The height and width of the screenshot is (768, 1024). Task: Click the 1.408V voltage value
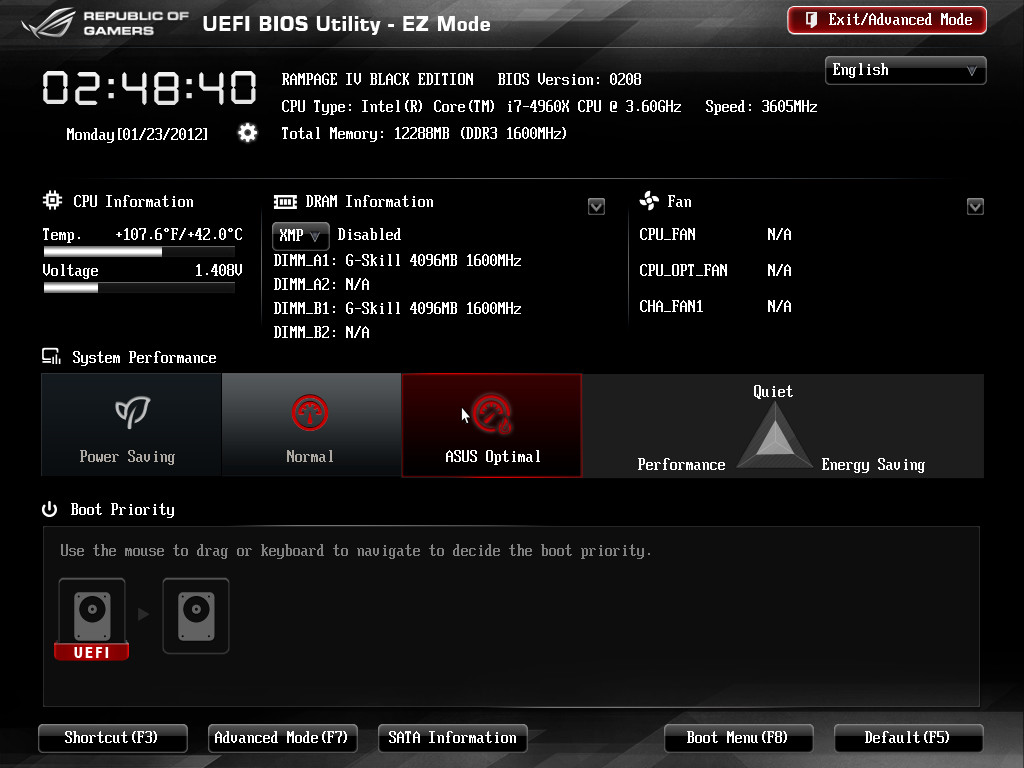(x=219, y=270)
